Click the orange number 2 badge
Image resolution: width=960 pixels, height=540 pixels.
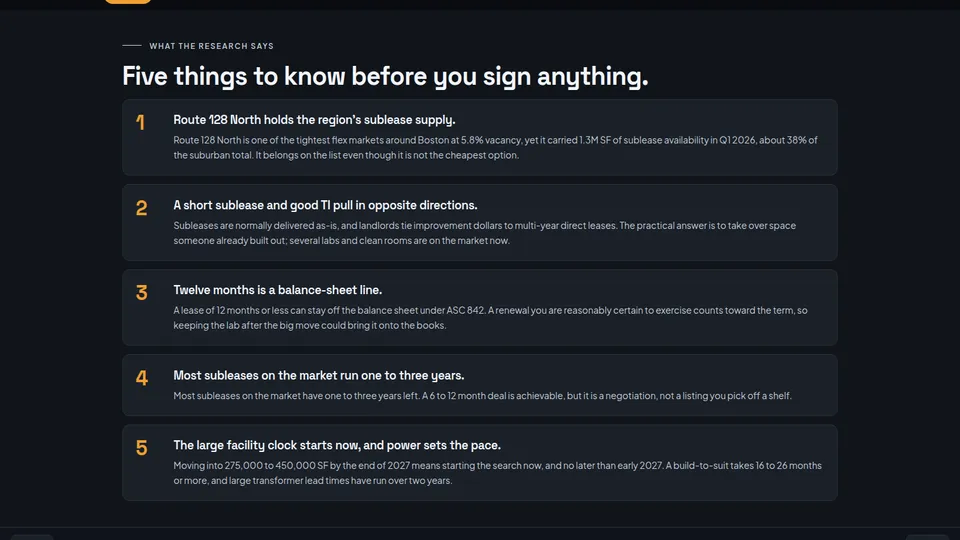141,208
